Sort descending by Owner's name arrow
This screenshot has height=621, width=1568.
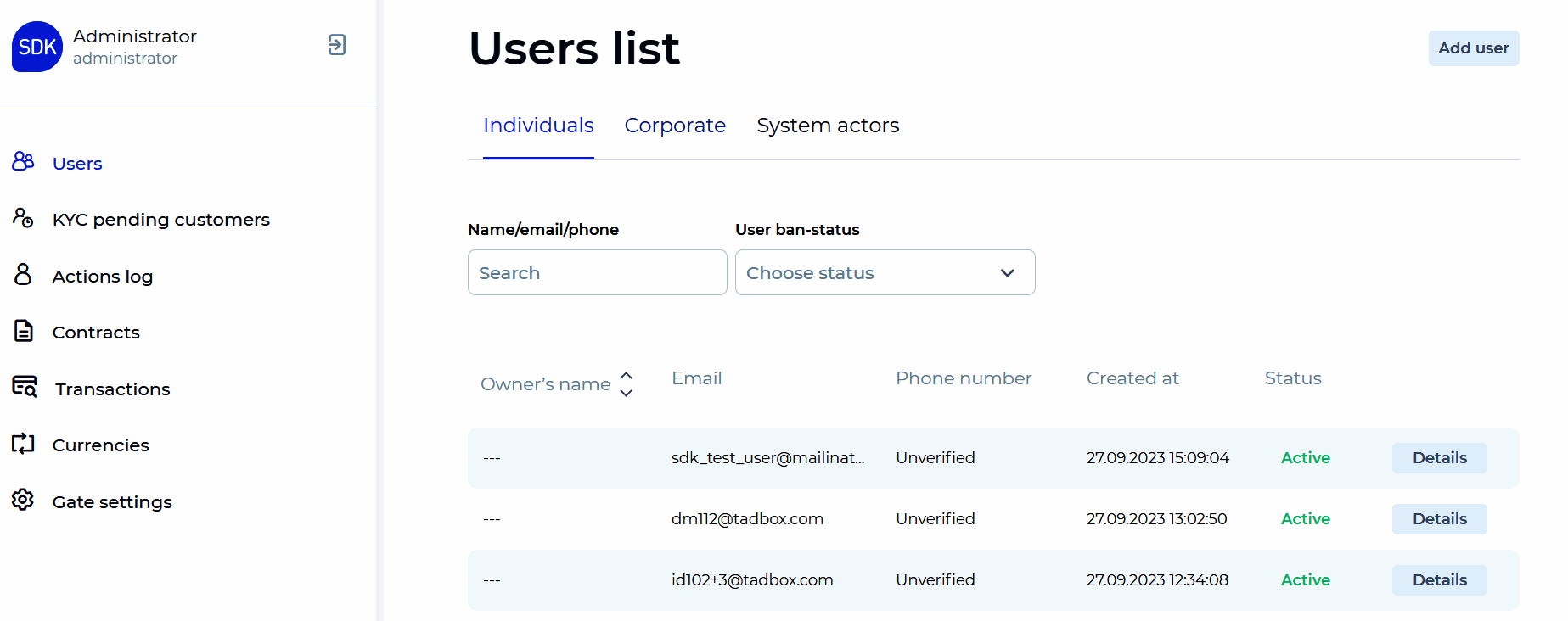627,394
